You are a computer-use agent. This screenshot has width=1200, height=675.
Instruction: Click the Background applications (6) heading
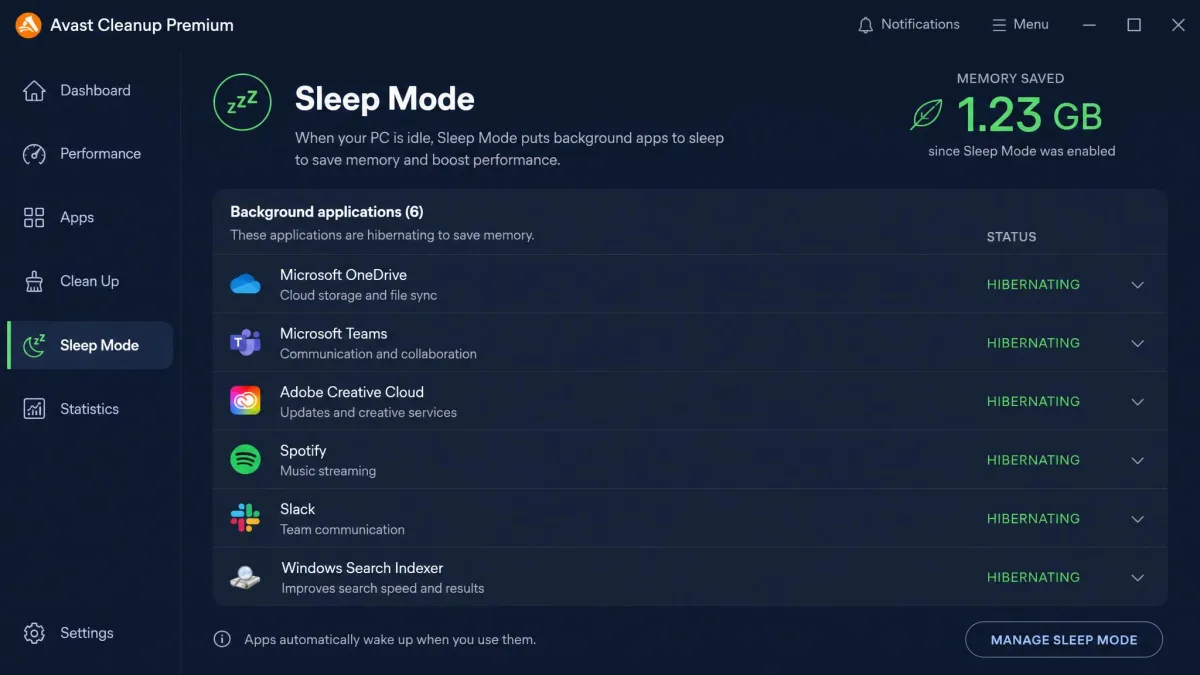[327, 212]
